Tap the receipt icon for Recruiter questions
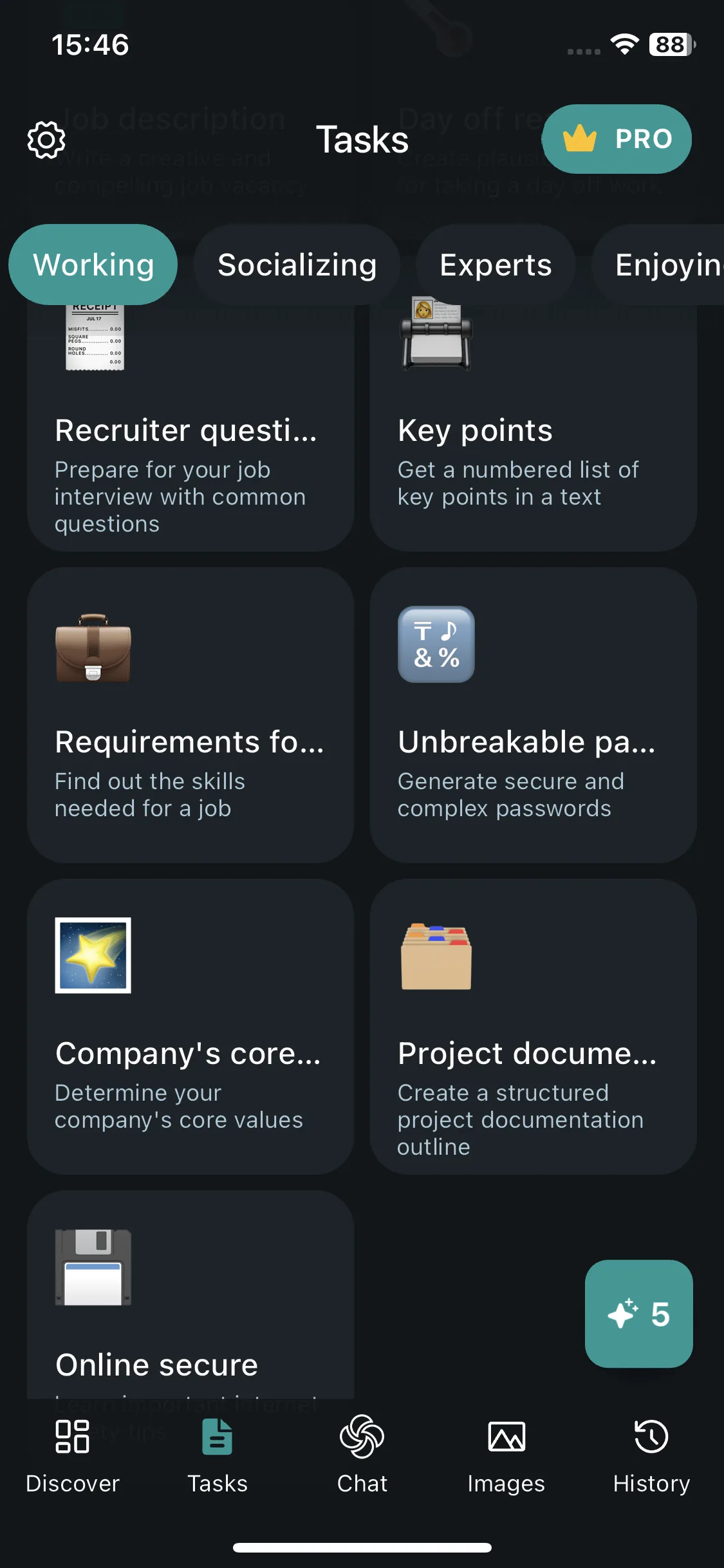 pos(94,337)
